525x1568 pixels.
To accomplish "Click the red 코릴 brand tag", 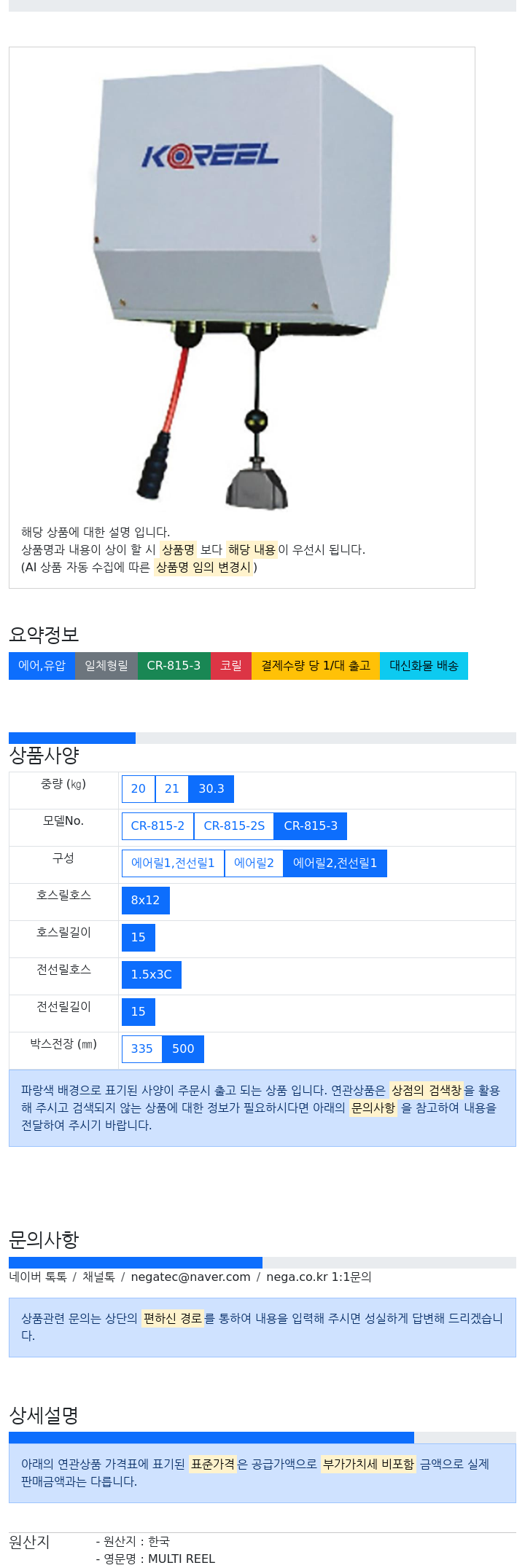I will tap(231, 666).
